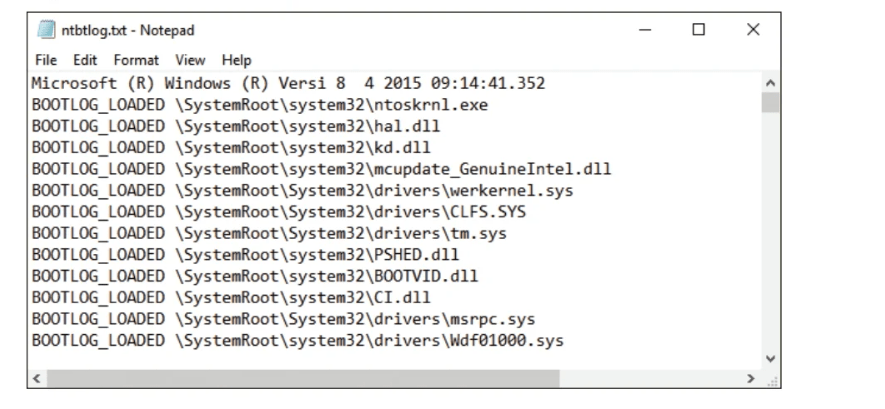Open the View menu
This screenshot has width=885, height=409.
point(190,60)
